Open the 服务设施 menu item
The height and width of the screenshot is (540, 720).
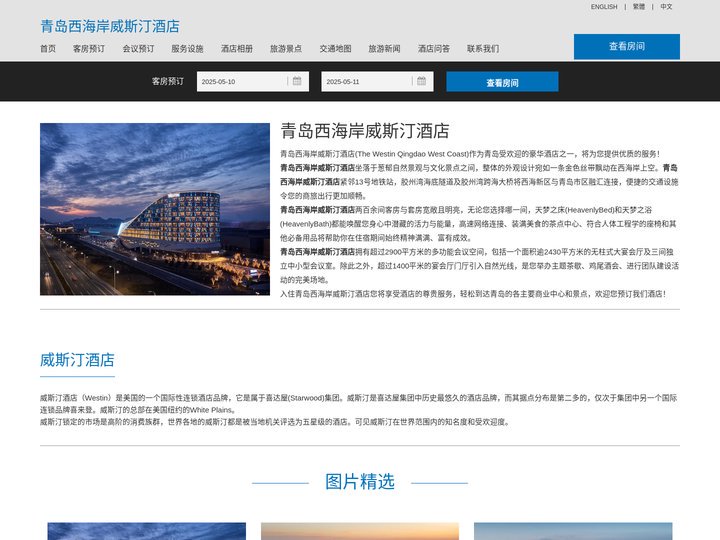point(187,49)
